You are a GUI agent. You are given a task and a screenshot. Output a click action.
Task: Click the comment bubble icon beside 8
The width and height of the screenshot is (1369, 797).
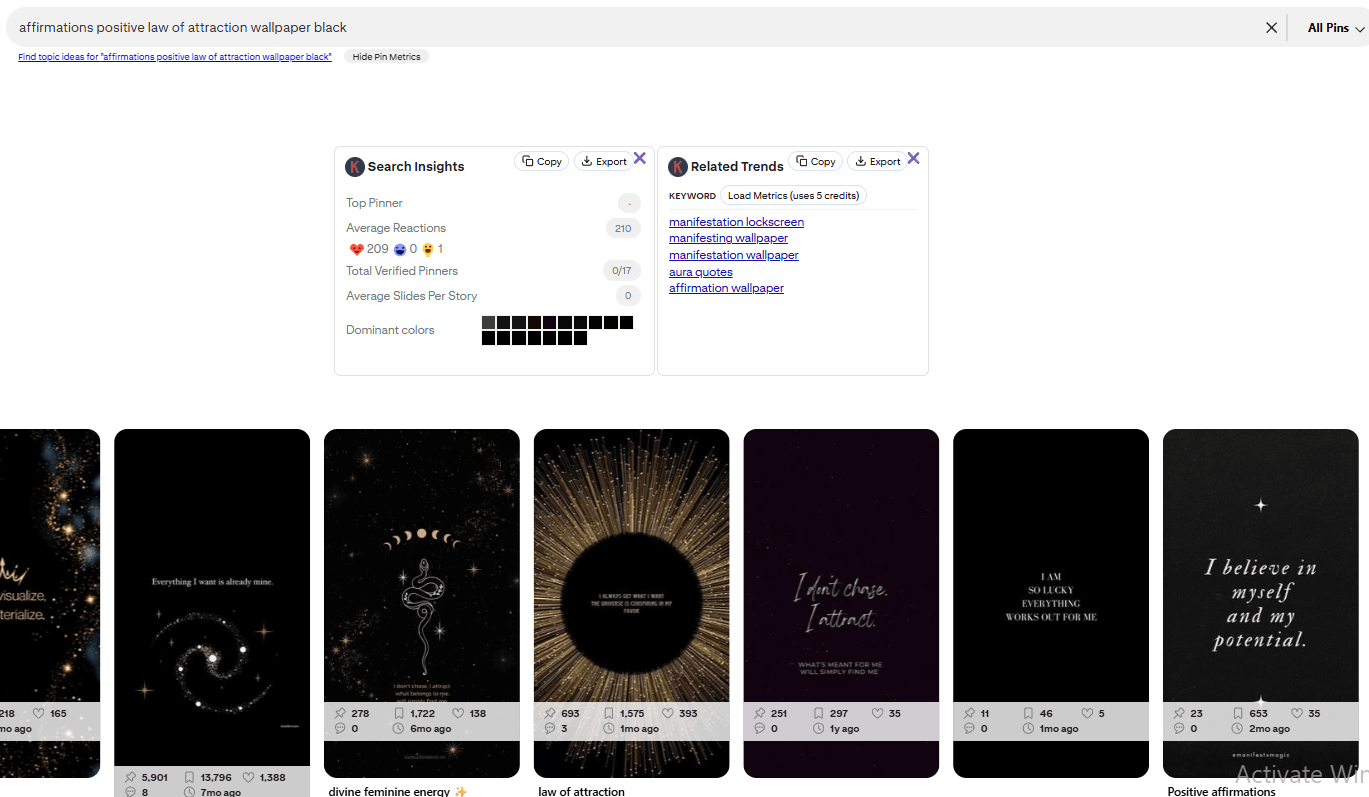pyautogui.click(x=130, y=792)
